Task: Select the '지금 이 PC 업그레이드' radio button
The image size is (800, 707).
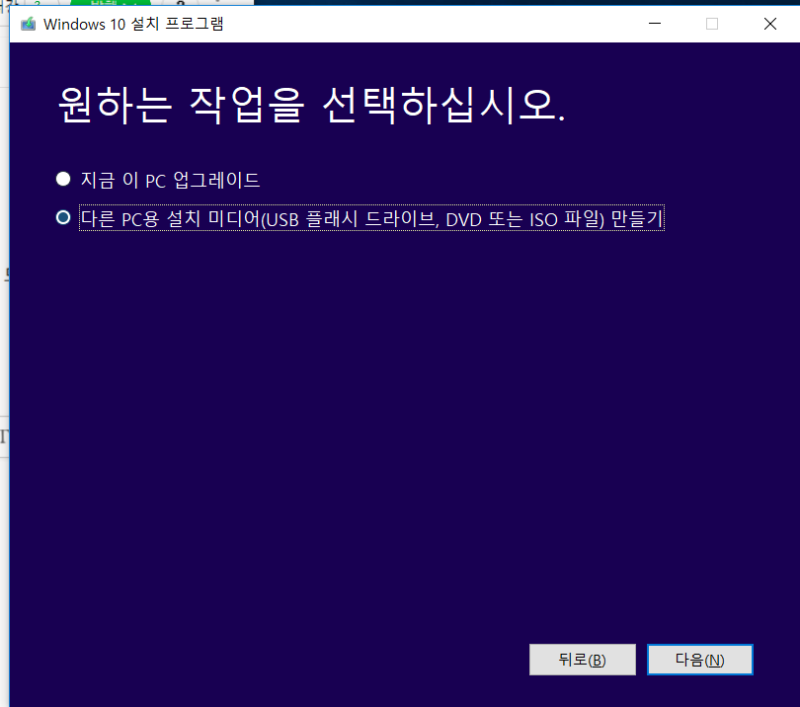Action: (x=63, y=179)
